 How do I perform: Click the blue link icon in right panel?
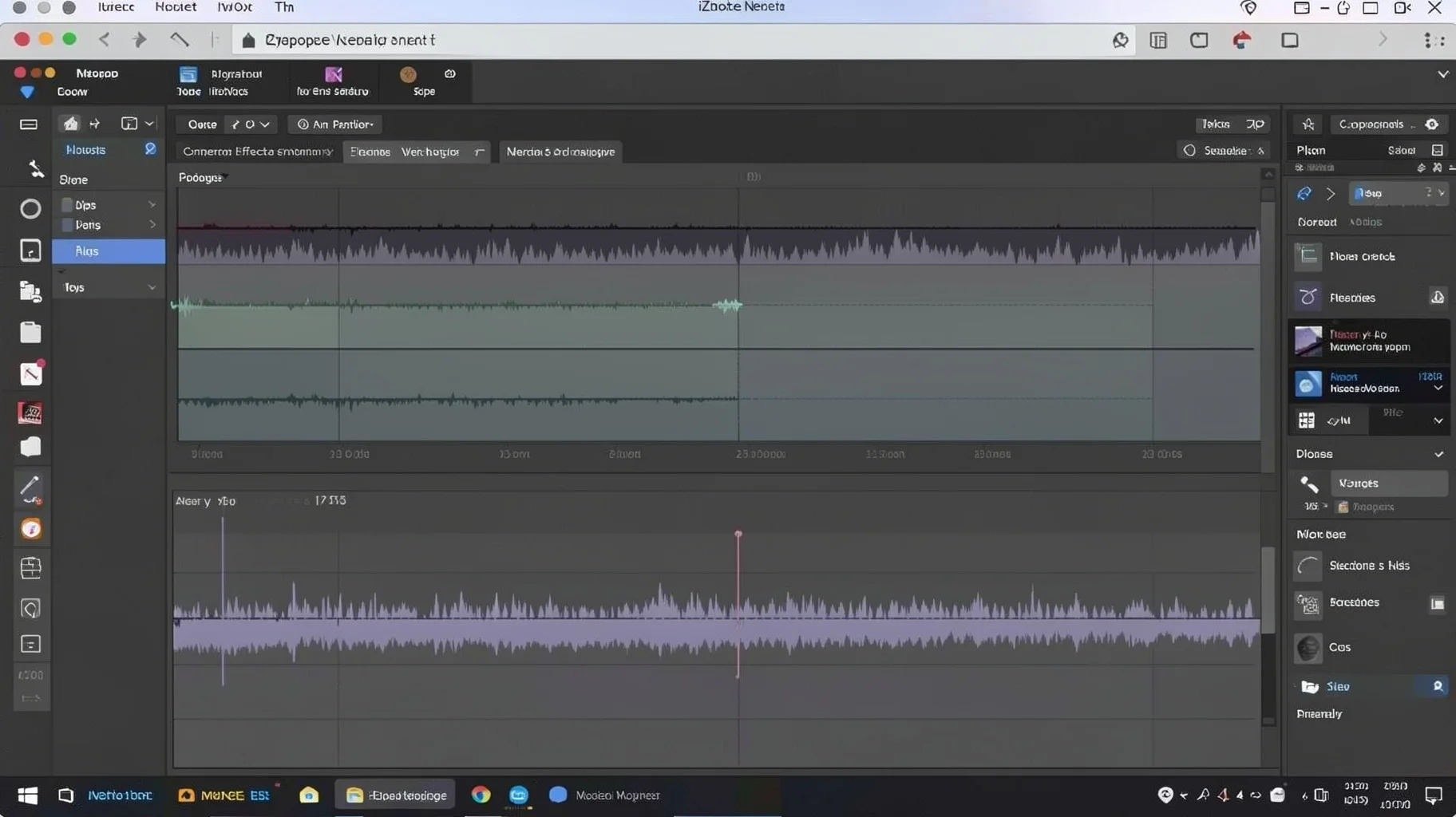(x=1304, y=193)
